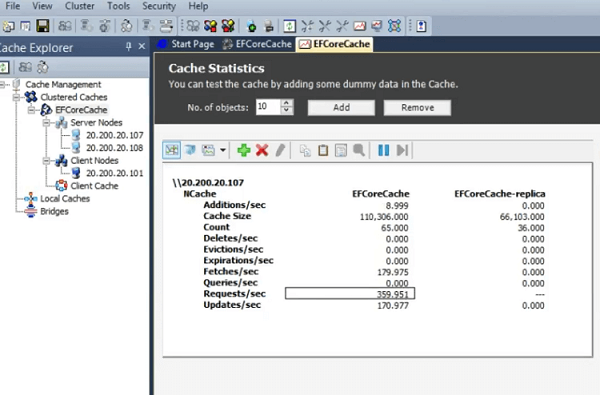Increase No. of objects with up arrow
600x395 pixels.
(287, 103)
